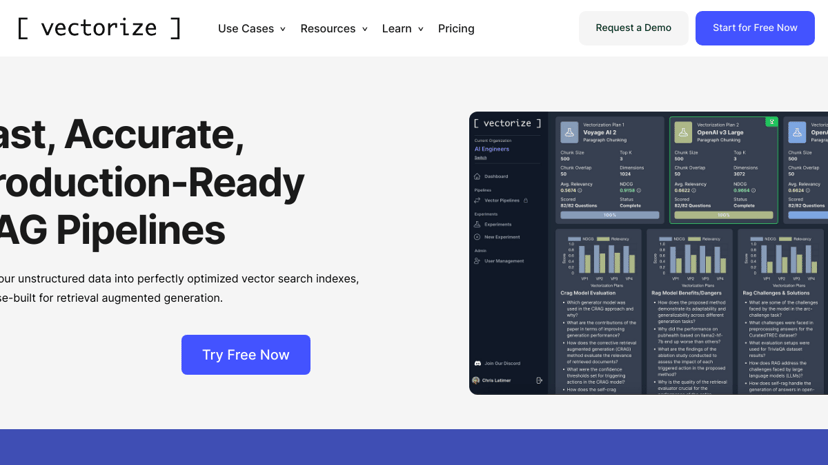Expand the Resources chevron arrow

click(x=364, y=29)
